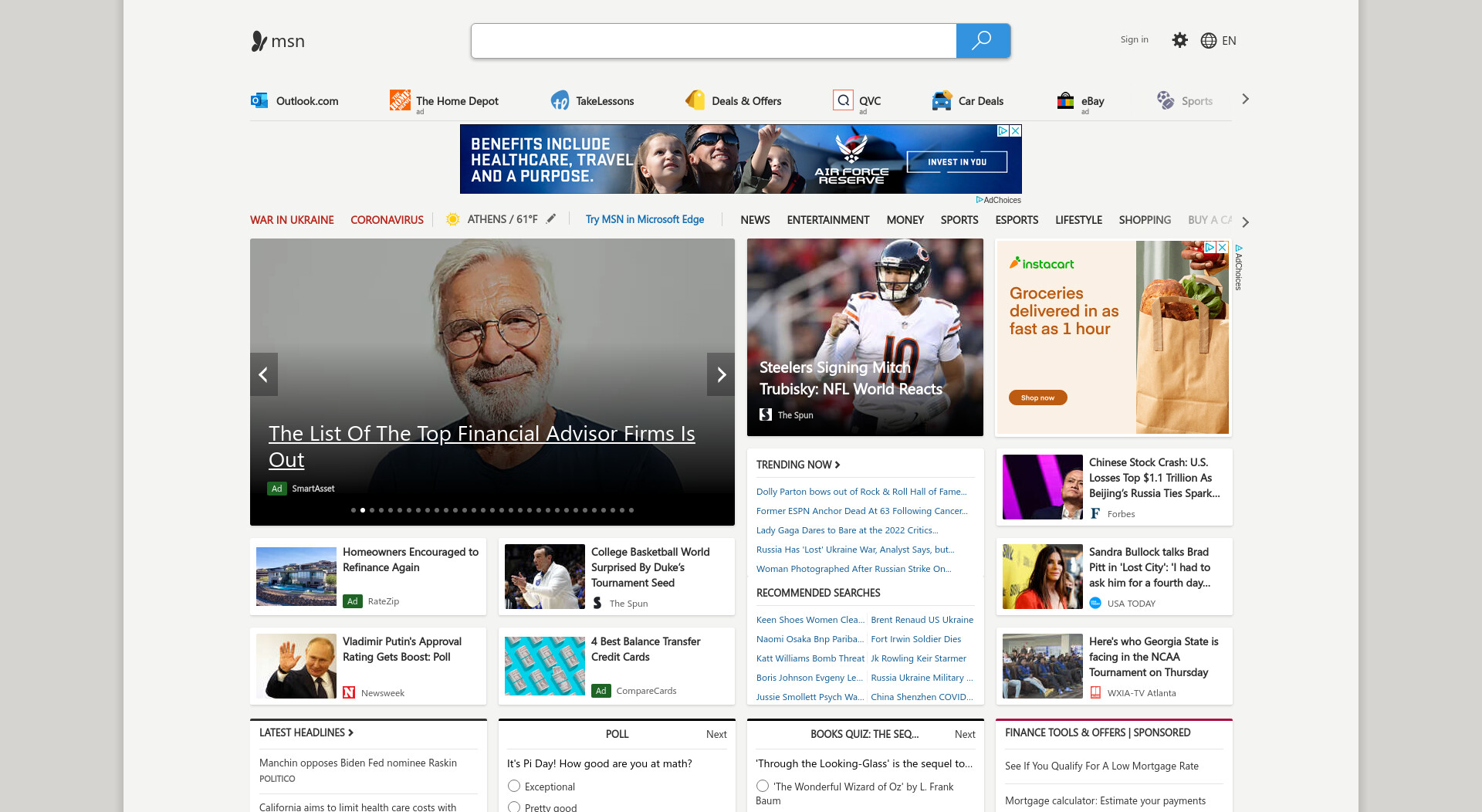Close the Instacart ad

(x=1223, y=247)
